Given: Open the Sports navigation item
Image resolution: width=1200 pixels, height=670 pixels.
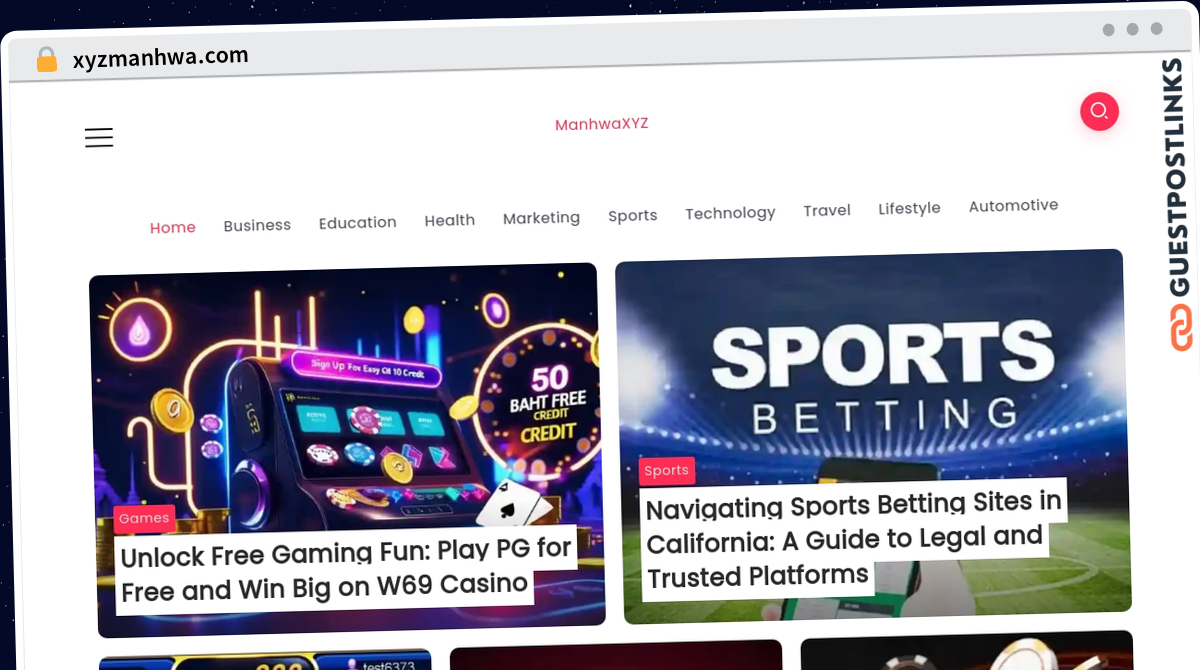Looking at the screenshot, I should (x=633, y=215).
